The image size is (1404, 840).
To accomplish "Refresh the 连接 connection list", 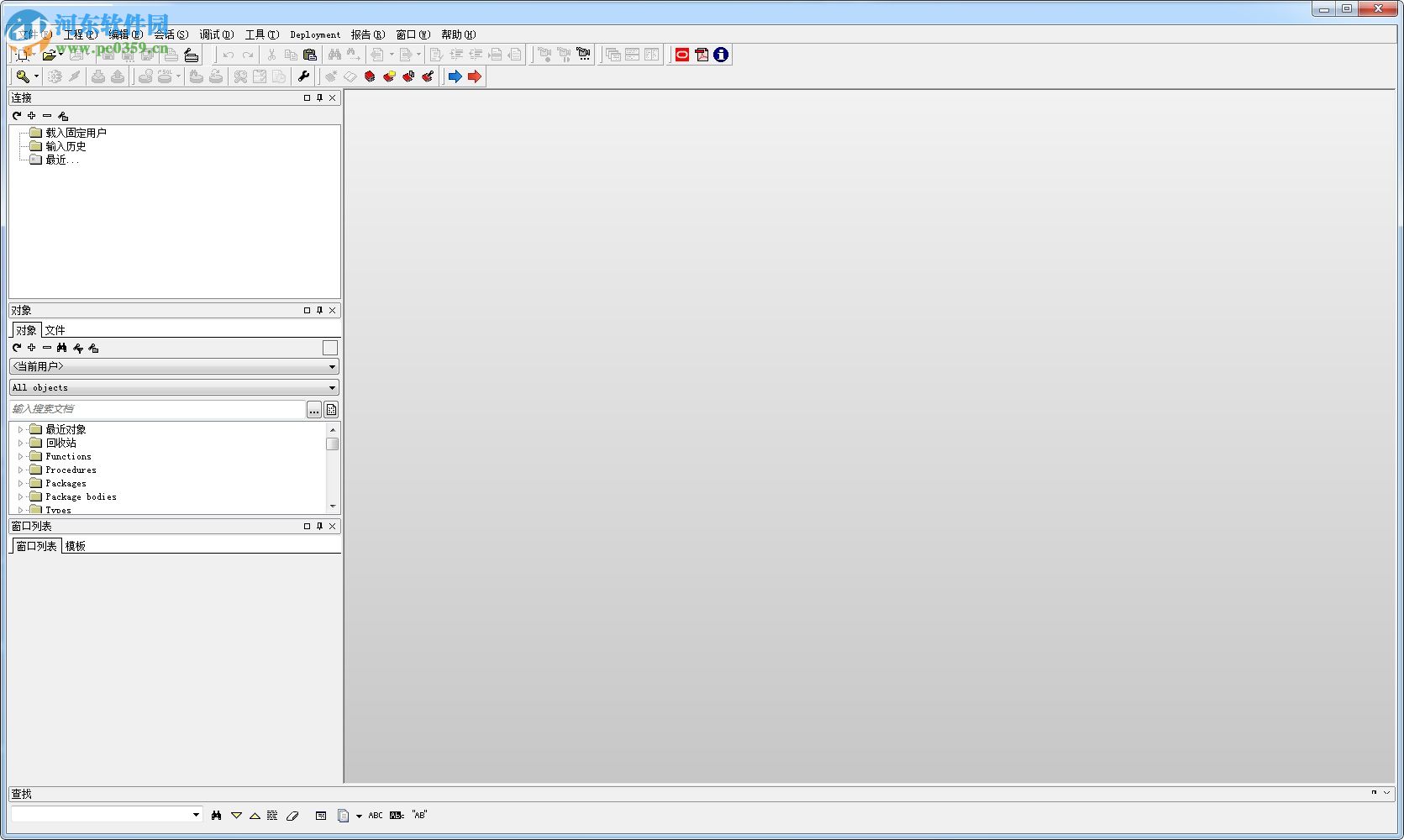I will 17,116.
